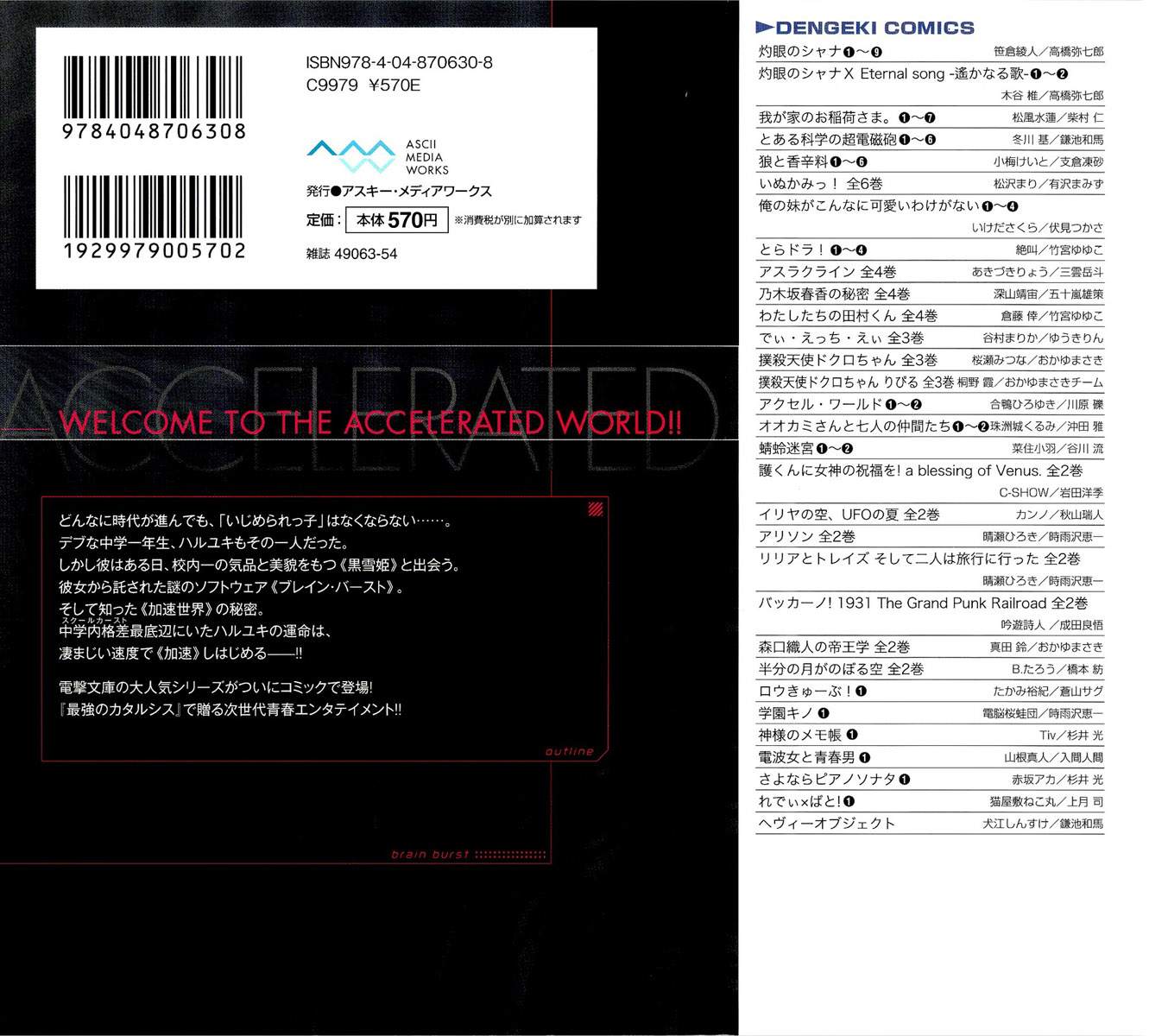The image size is (1149, 1036).
Task: Click author credit C-SHOW／岩田洋季
Action: click(1051, 493)
